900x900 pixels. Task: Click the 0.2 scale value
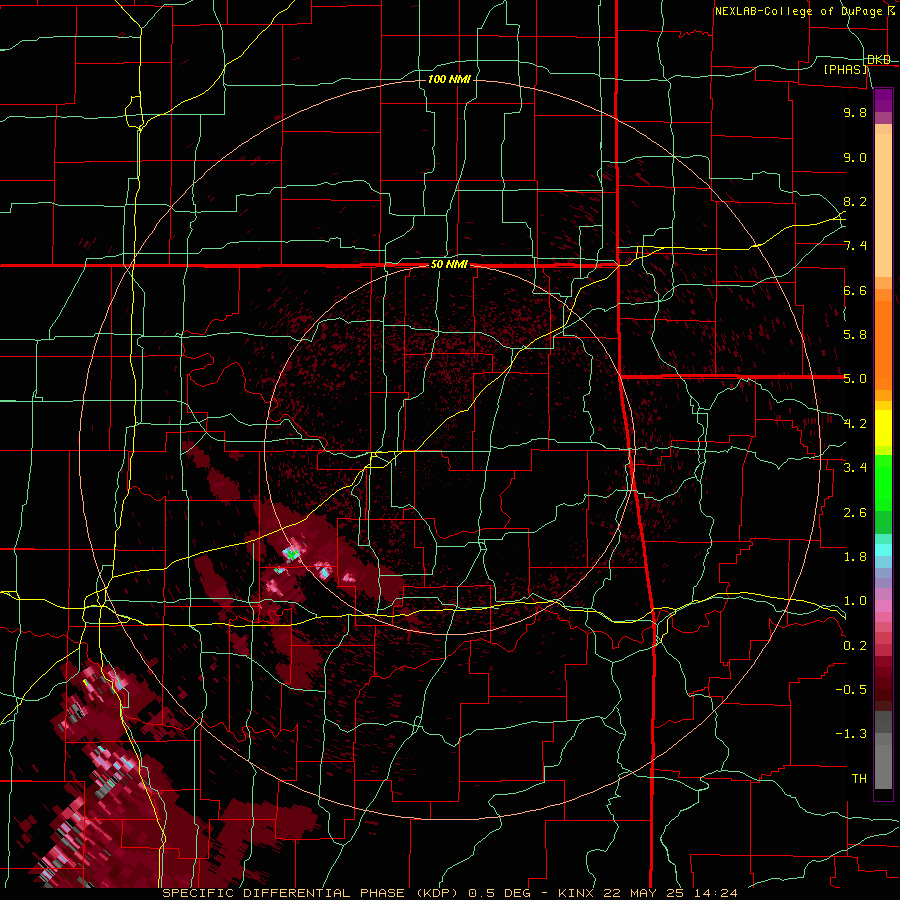pyautogui.click(x=855, y=646)
